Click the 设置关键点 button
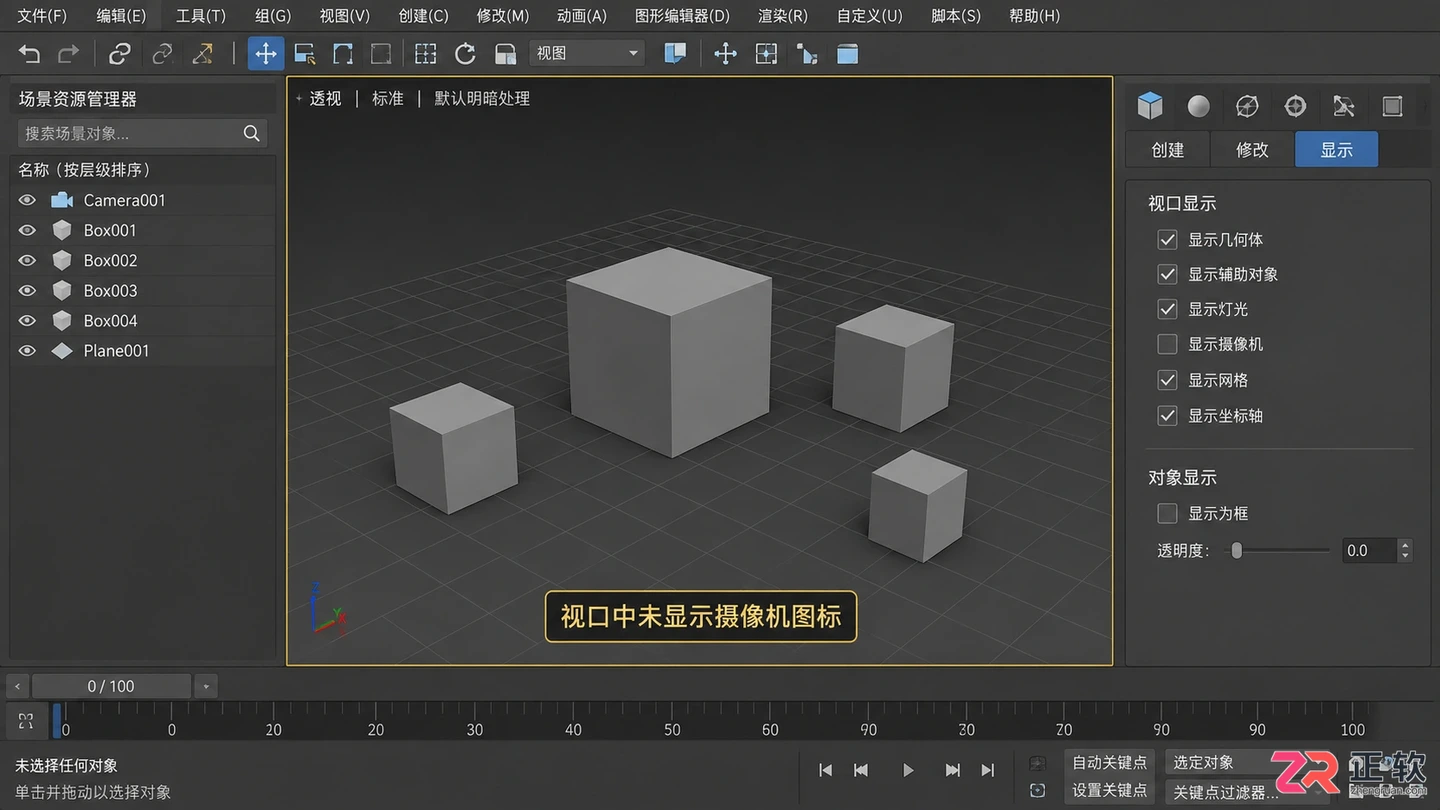The width and height of the screenshot is (1440, 810). tap(1109, 791)
